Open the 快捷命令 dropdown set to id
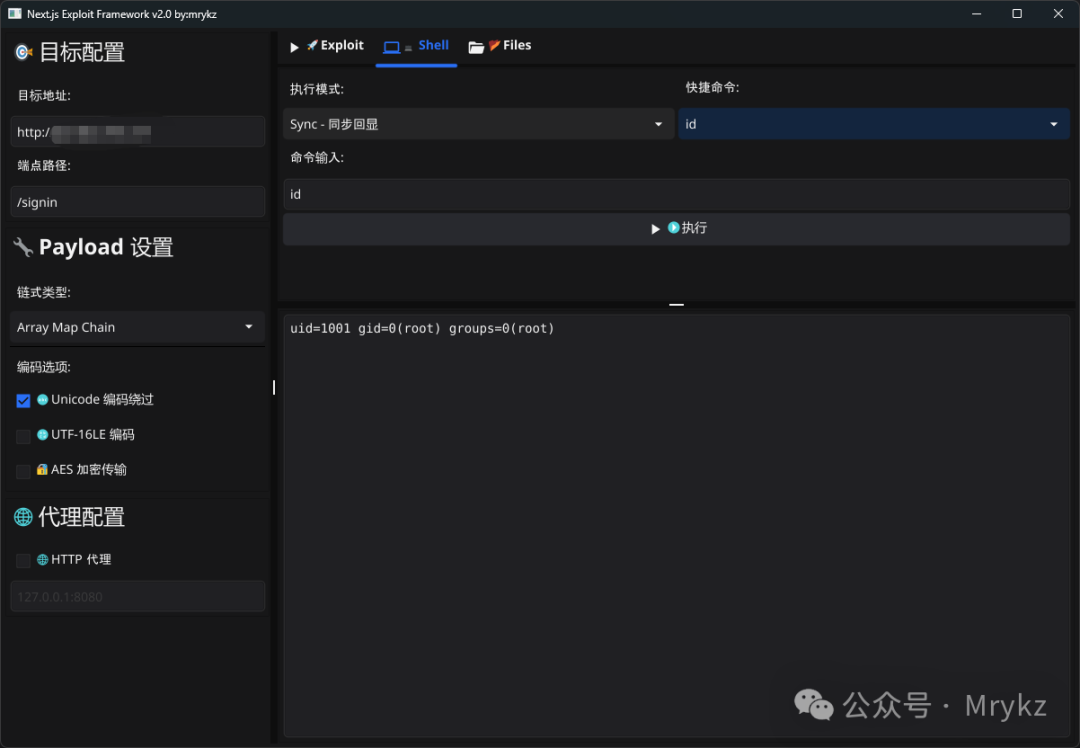Viewport: 1080px width, 748px height. [873, 123]
